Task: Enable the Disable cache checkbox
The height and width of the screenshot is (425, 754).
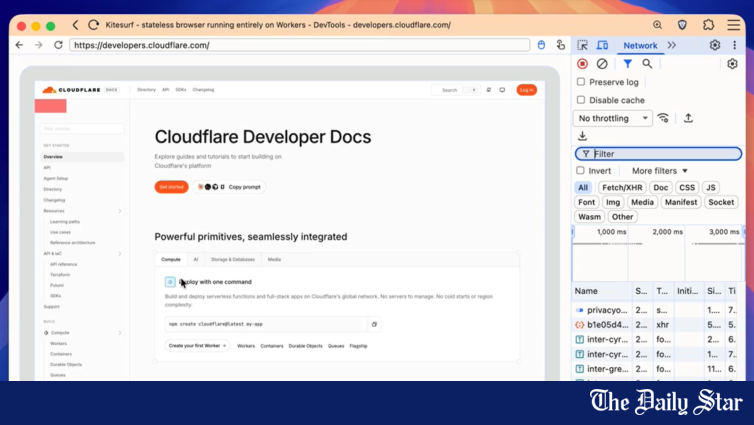Action: 581,100
